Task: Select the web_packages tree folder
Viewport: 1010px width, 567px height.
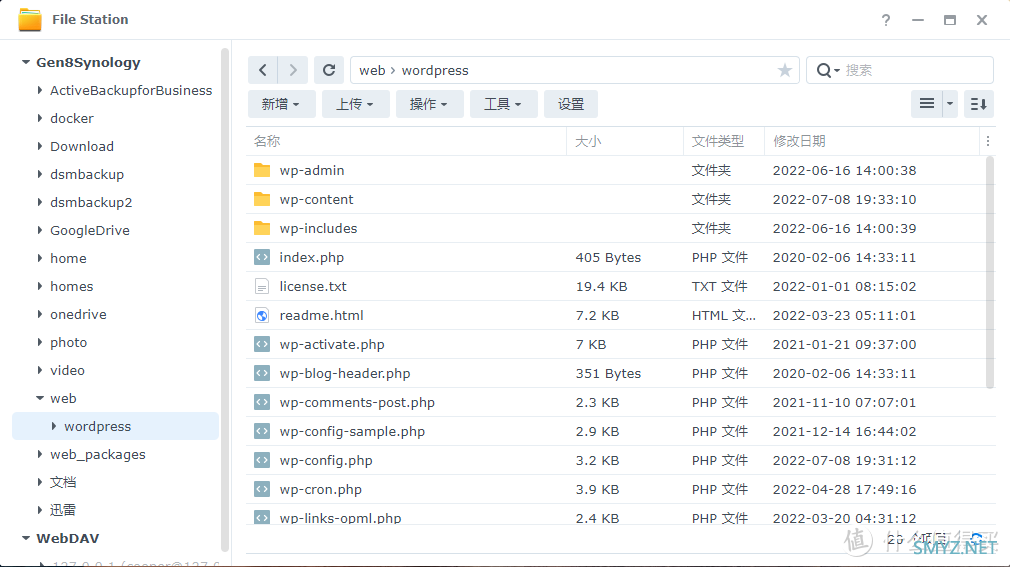Action: [98, 454]
